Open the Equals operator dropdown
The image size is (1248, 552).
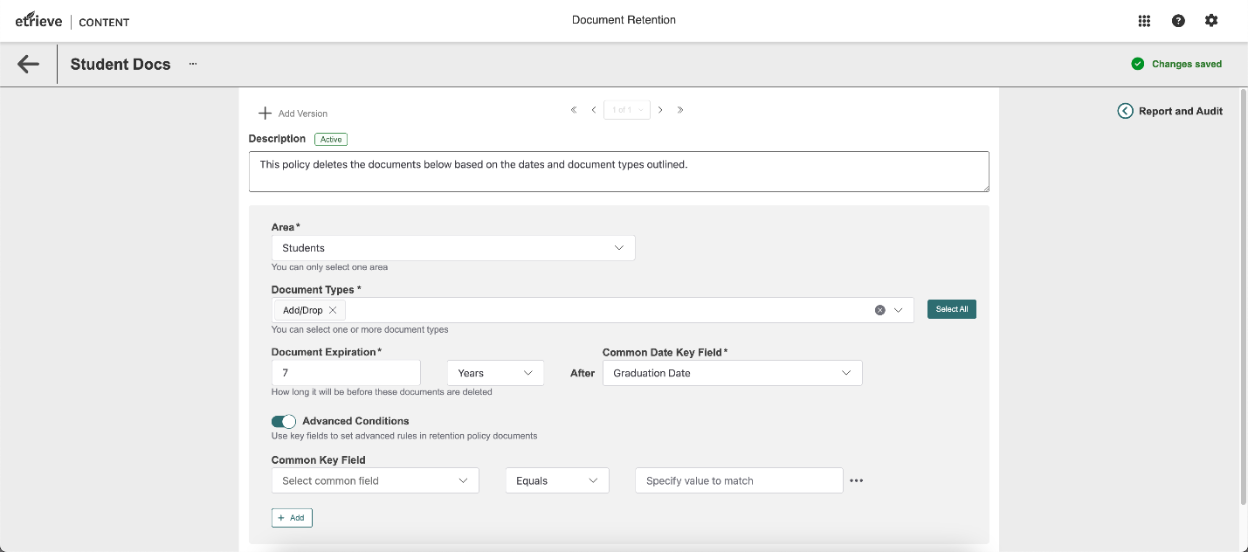557,481
